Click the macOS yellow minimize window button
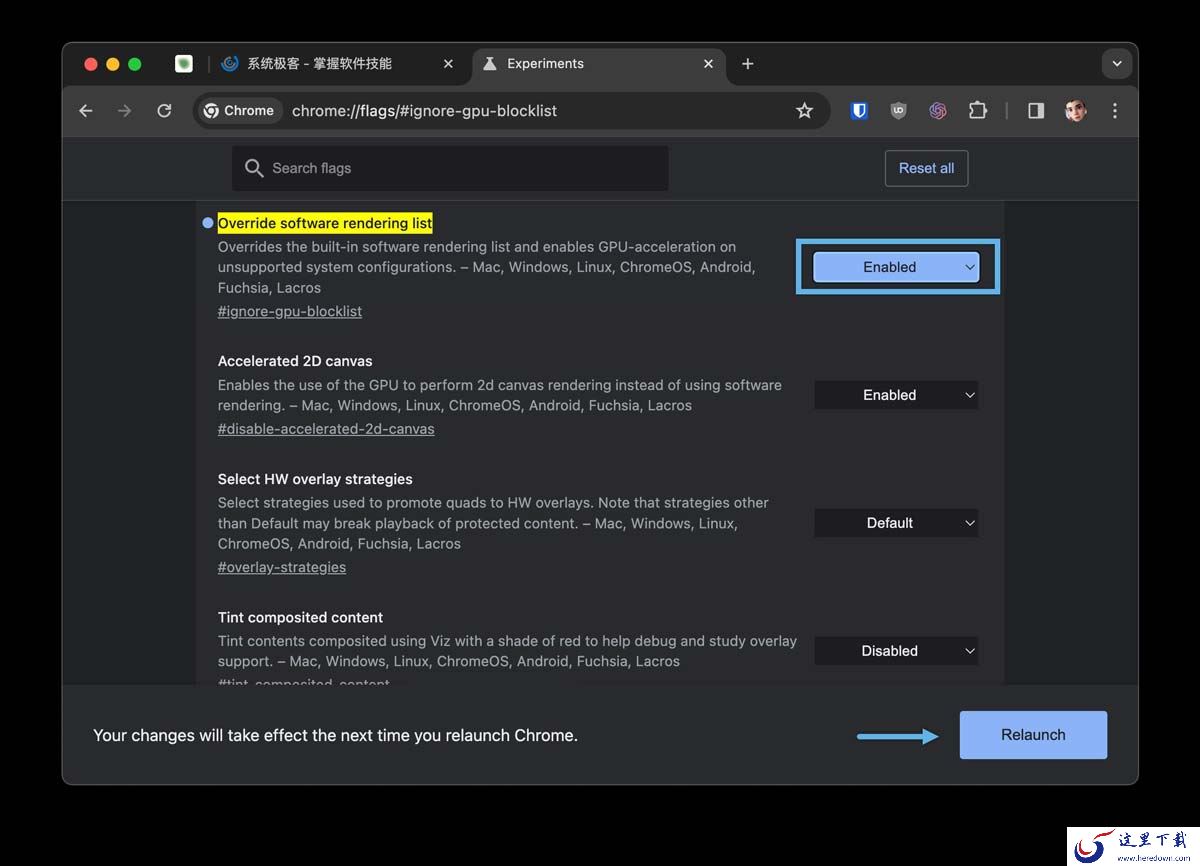This screenshot has width=1200, height=866. tap(113, 64)
